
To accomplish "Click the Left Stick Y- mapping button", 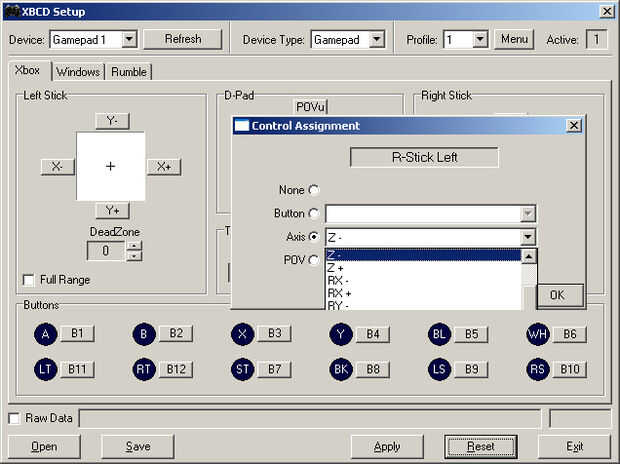I will pyautogui.click(x=112, y=121).
